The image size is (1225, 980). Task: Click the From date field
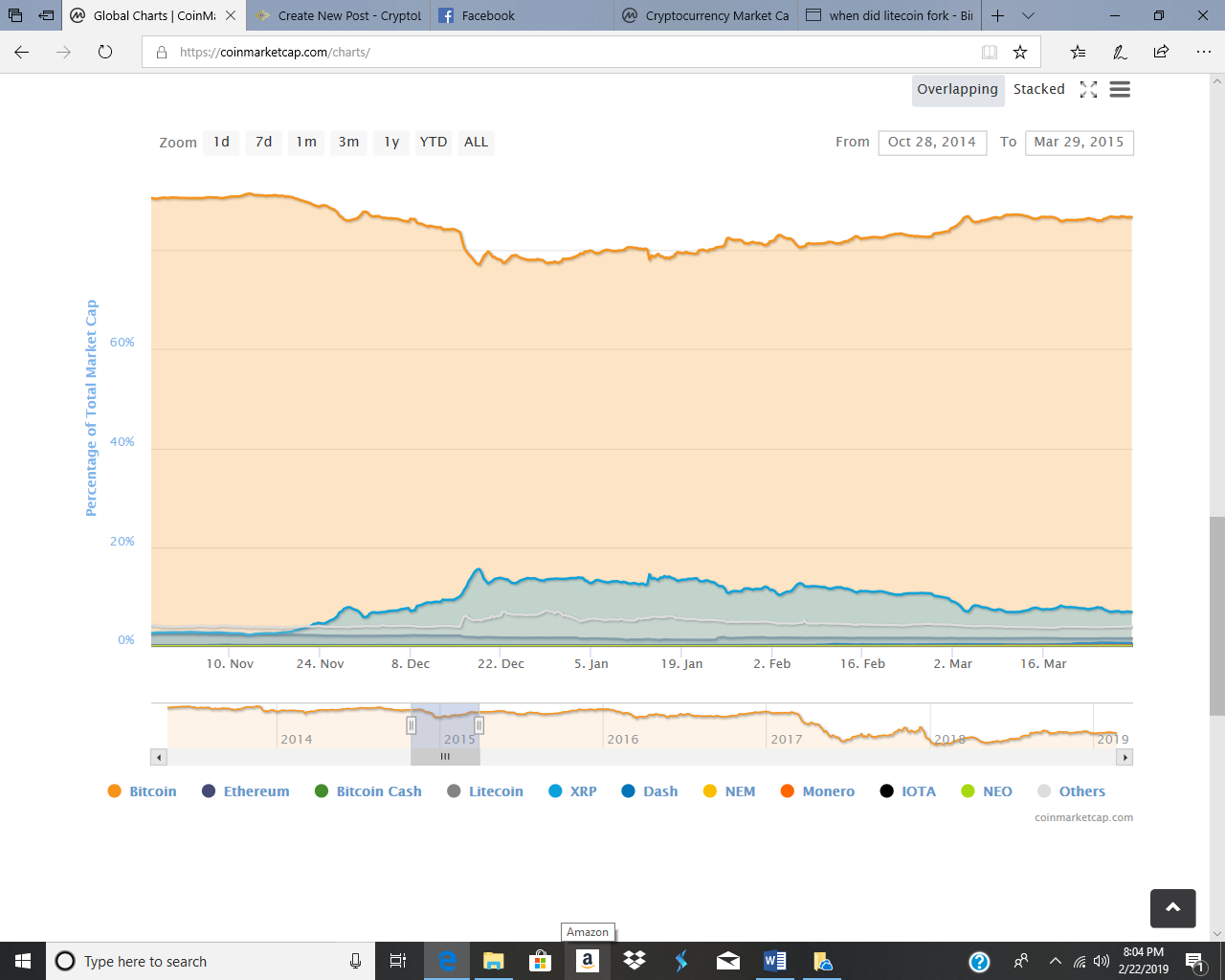click(932, 143)
